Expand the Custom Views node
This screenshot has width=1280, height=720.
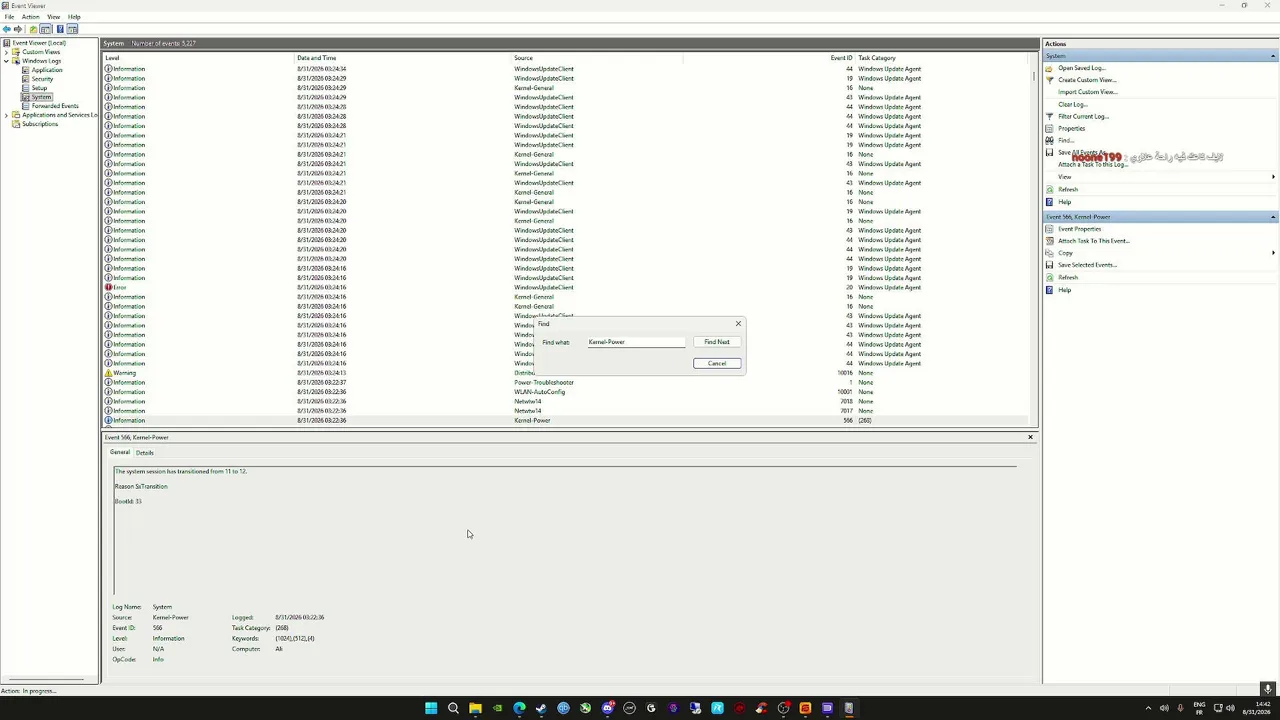tap(6, 52)
